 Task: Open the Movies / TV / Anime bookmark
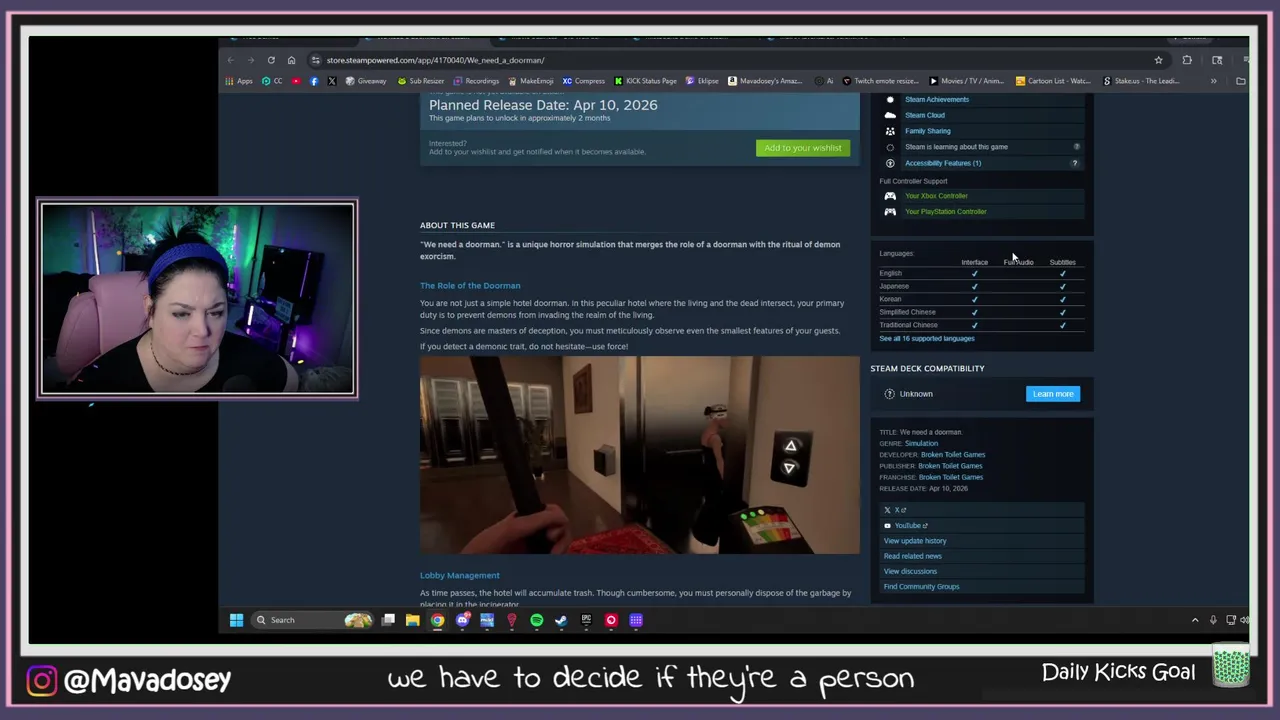coord(967,81)
